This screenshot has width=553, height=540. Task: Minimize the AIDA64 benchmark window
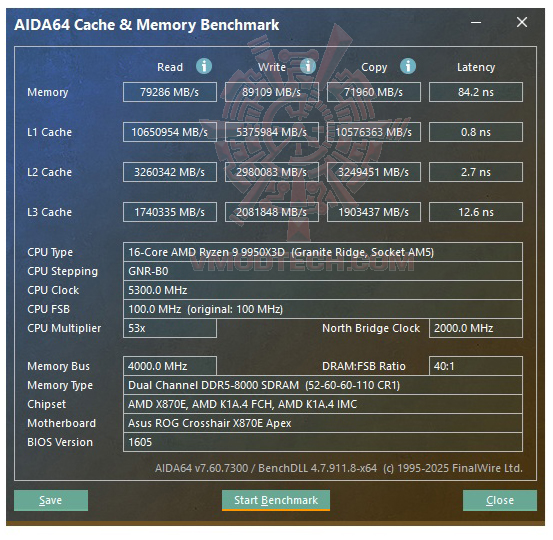[476, 23]
